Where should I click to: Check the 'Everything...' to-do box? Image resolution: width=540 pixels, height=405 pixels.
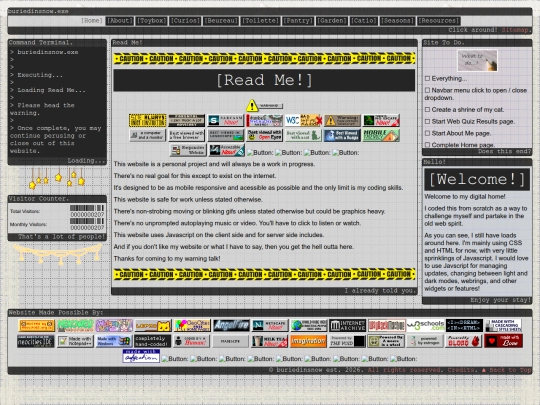pos(427,79)
